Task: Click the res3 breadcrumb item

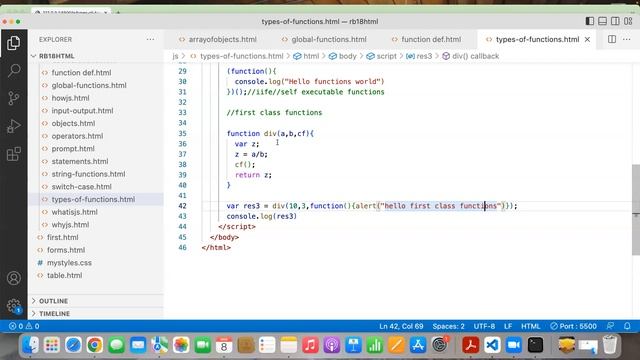Action: pyautogui.click(x=419, y=56)
